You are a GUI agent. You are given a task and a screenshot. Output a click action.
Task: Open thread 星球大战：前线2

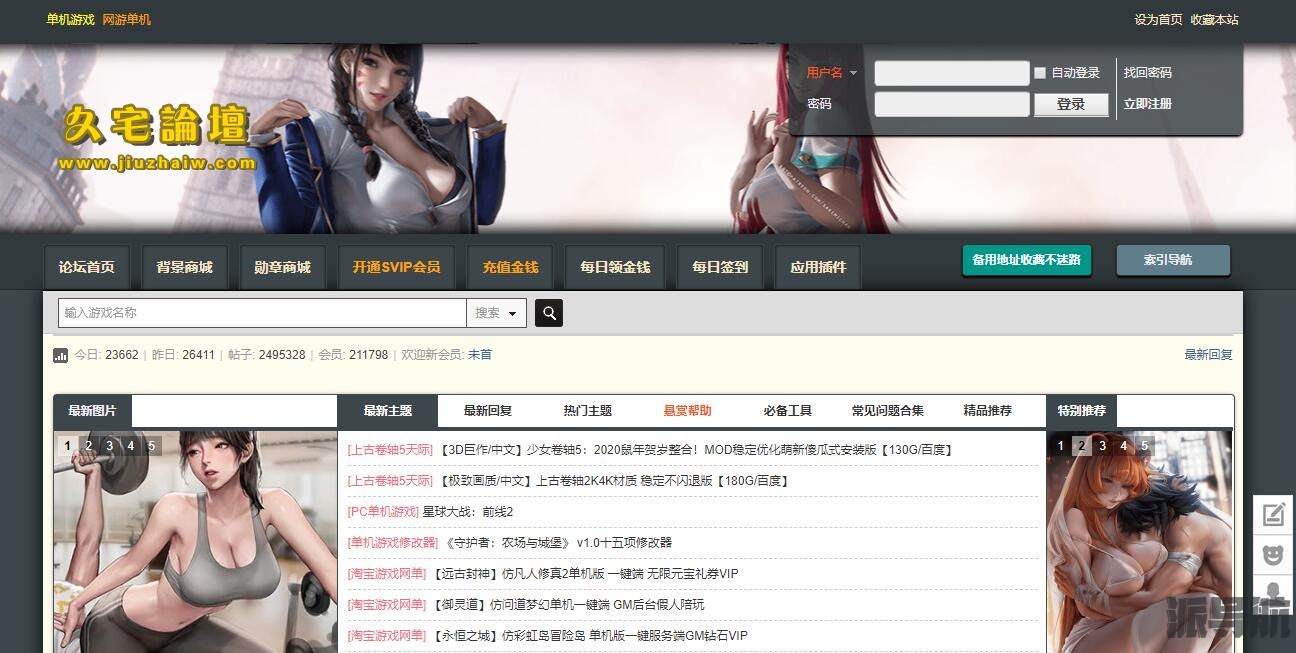(468, 512)
